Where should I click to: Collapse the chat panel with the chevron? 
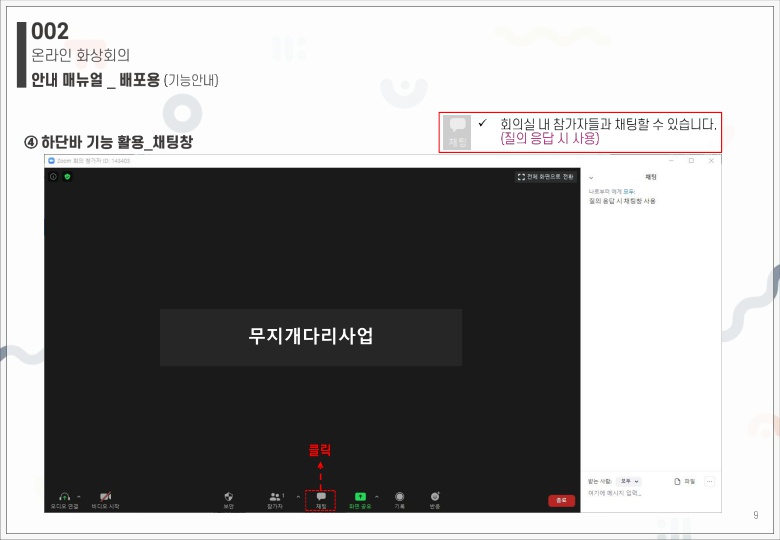click(591, 176)
